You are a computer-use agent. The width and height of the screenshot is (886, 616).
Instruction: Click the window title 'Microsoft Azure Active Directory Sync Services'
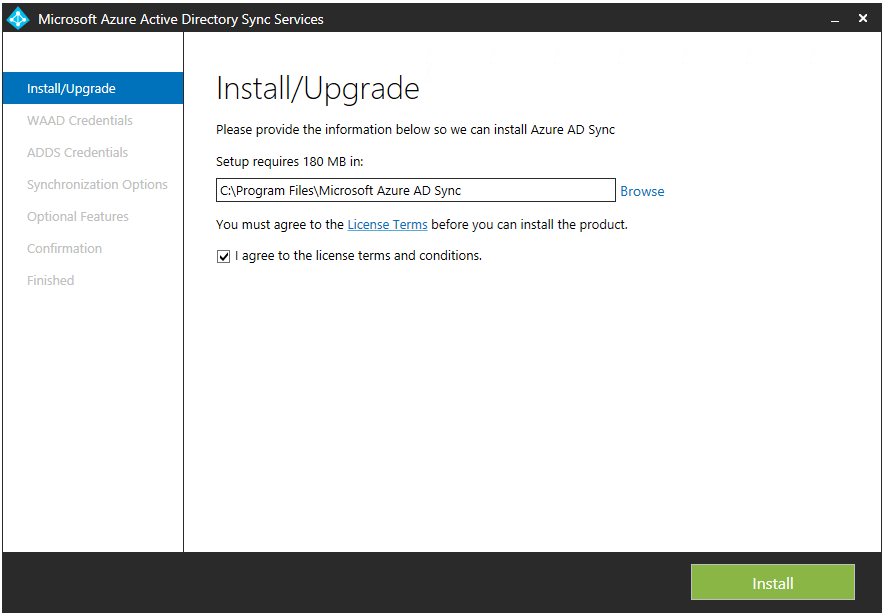pos(181,19)
